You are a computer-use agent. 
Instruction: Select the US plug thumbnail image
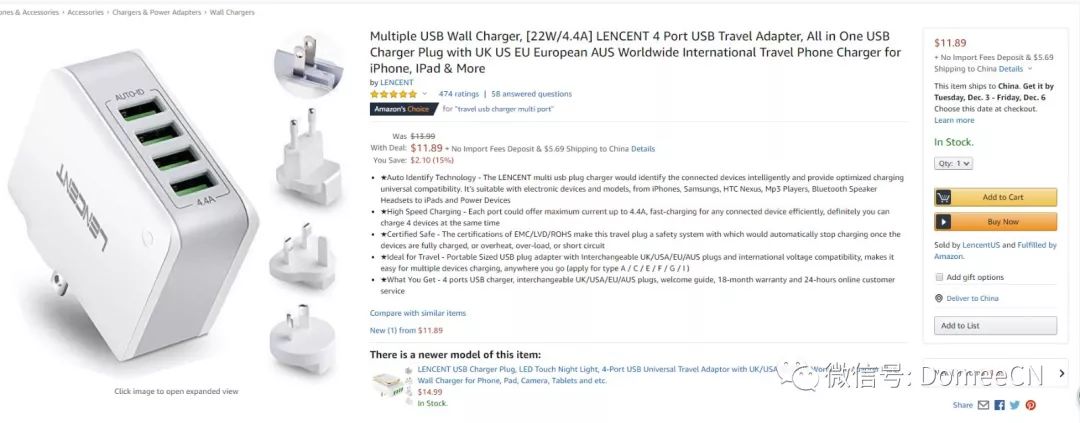coord(307,66)
